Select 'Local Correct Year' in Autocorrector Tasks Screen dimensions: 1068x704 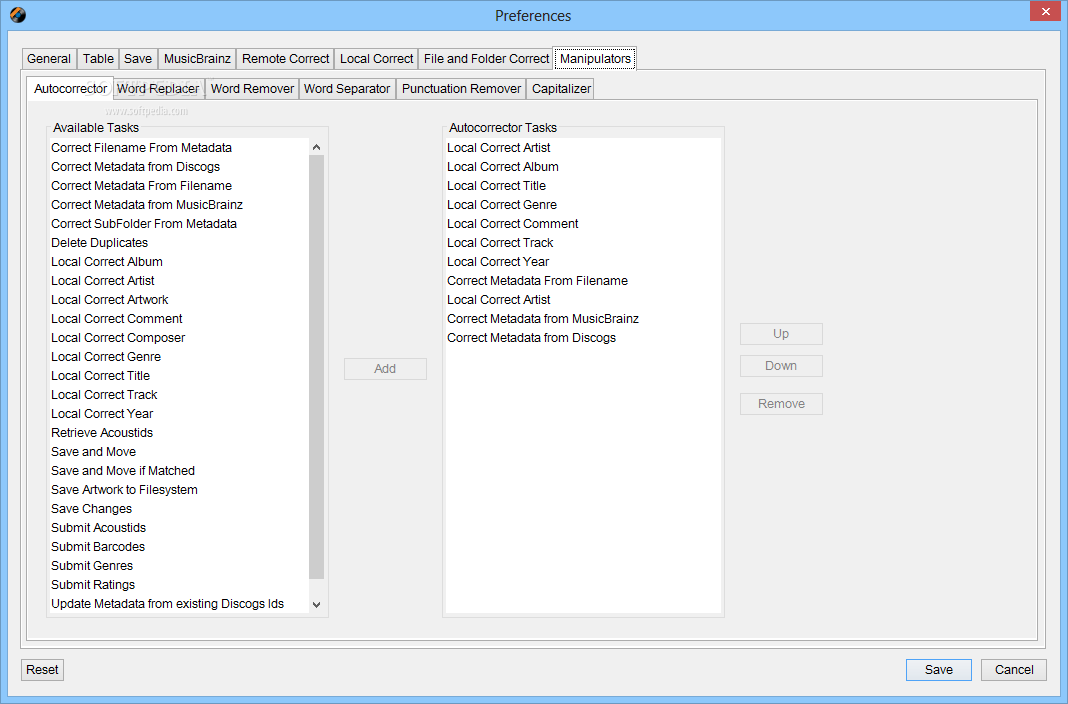(x=583, y=262)
